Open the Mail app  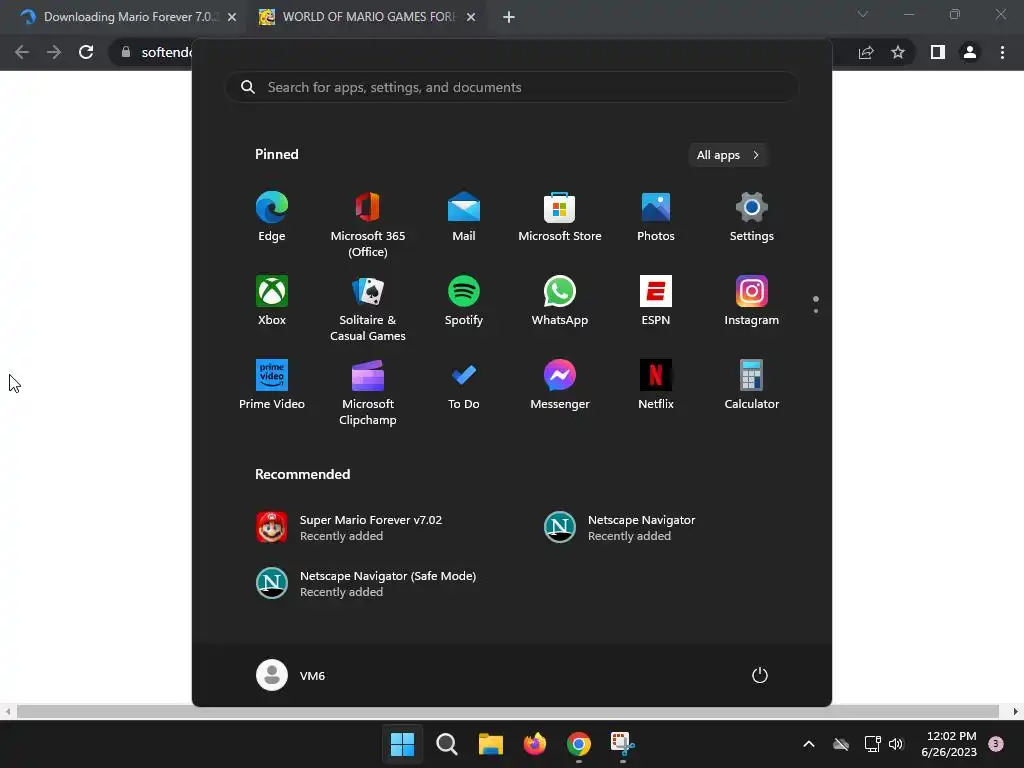click(464, 217)
